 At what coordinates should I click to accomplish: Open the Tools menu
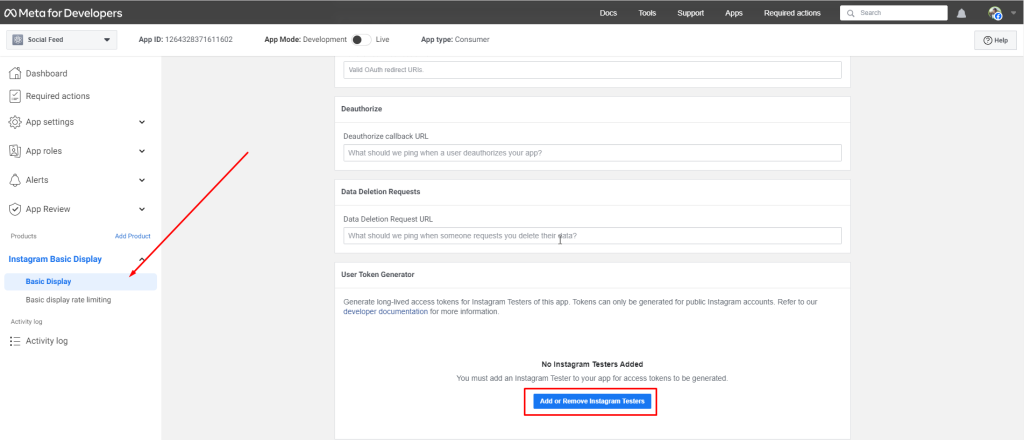(x=647, y=13)
